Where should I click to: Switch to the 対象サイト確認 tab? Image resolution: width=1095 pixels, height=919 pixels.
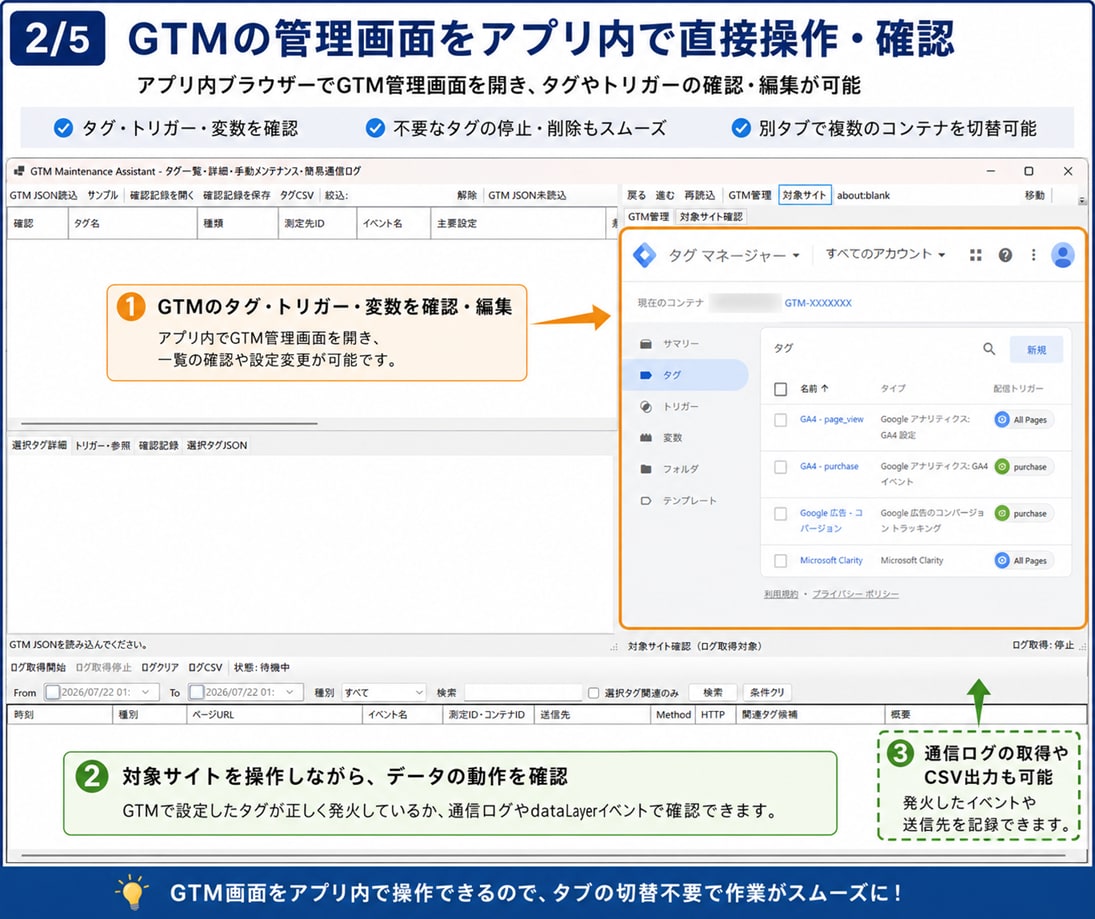point(711,216)
